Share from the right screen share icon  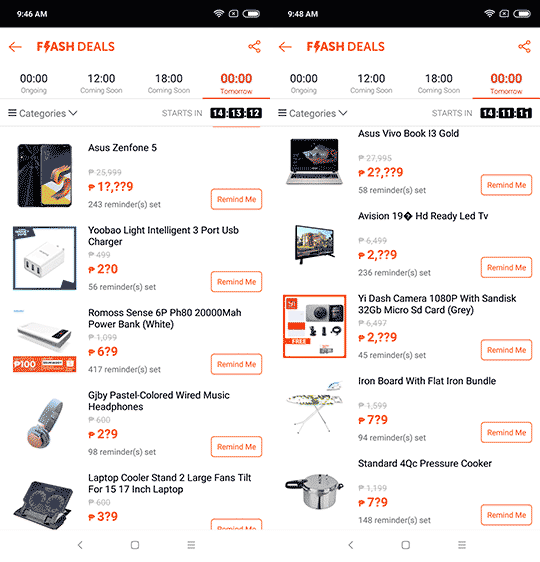pyautogui.click(x=524, y=47)
